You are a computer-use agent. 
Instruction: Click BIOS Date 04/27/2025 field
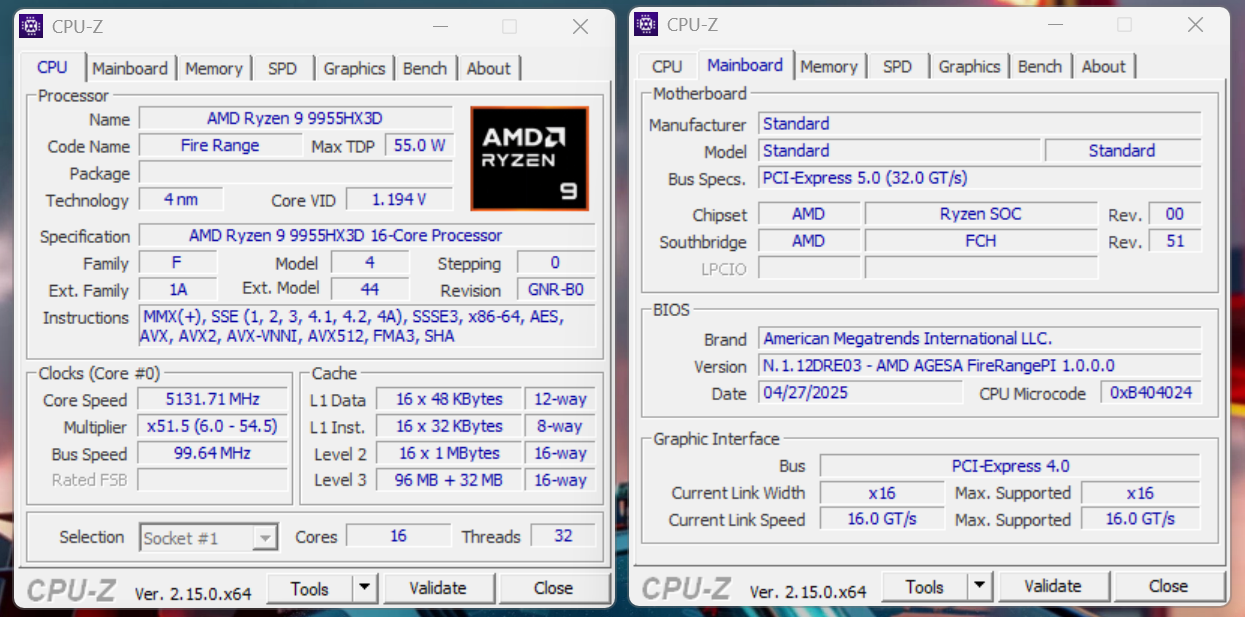tap(860, 393)
